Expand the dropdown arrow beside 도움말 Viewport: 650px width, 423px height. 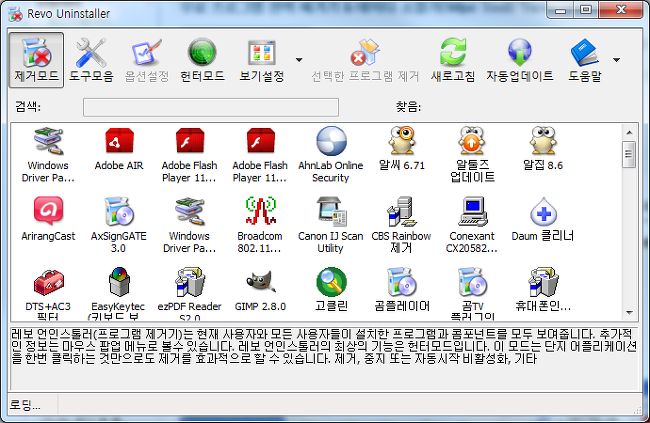click(616, 60)
